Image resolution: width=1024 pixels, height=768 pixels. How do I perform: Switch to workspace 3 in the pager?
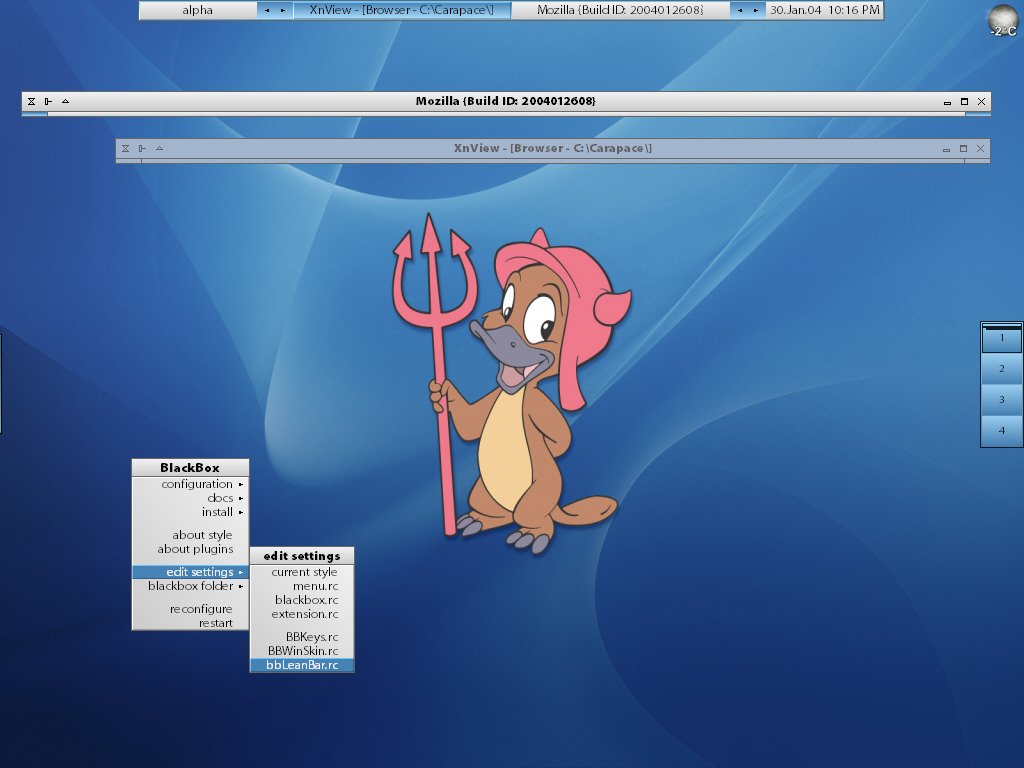click(1001, 399)
